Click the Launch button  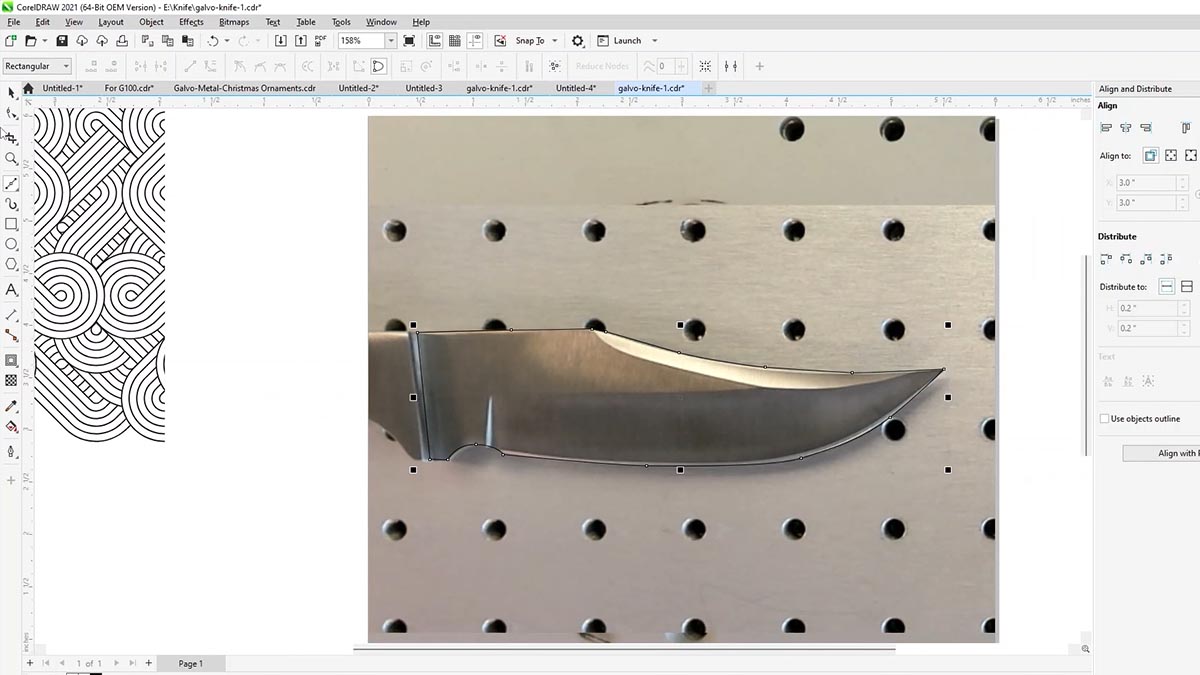click(627, 41)
